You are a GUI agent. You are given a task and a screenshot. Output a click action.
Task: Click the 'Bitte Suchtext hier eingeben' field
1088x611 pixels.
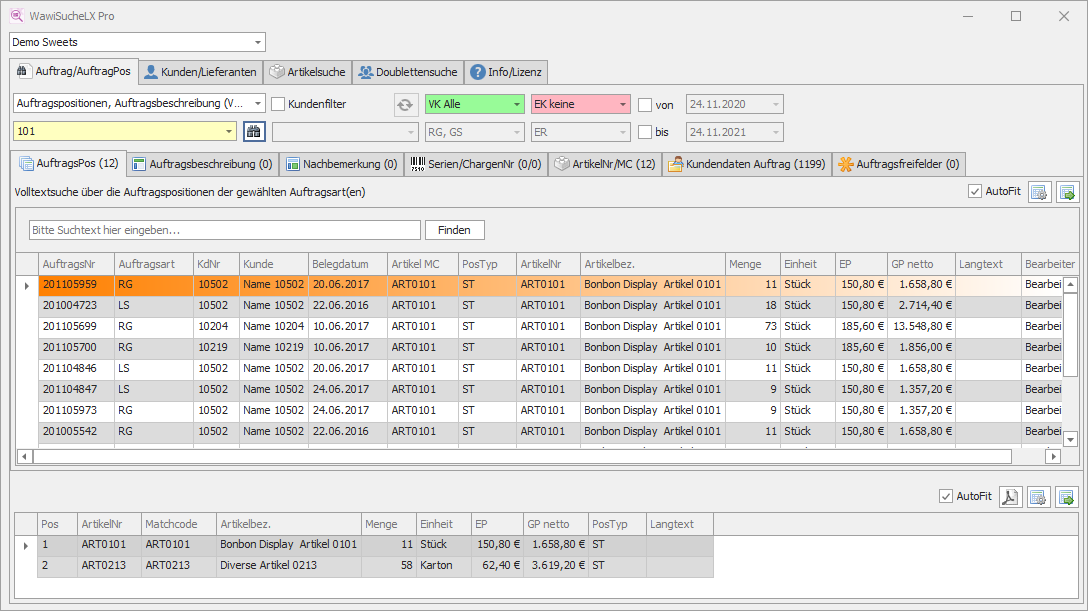coord(225,230)
